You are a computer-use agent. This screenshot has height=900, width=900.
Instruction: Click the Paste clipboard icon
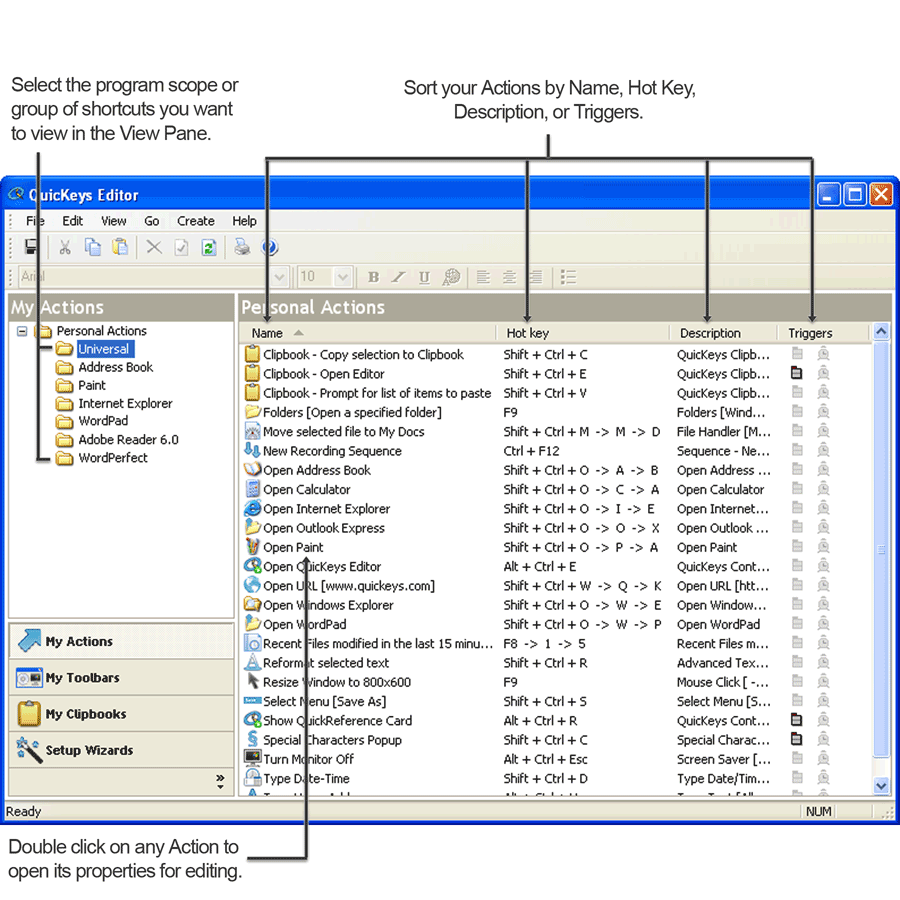pyautogui.click(x=120, y=247)
